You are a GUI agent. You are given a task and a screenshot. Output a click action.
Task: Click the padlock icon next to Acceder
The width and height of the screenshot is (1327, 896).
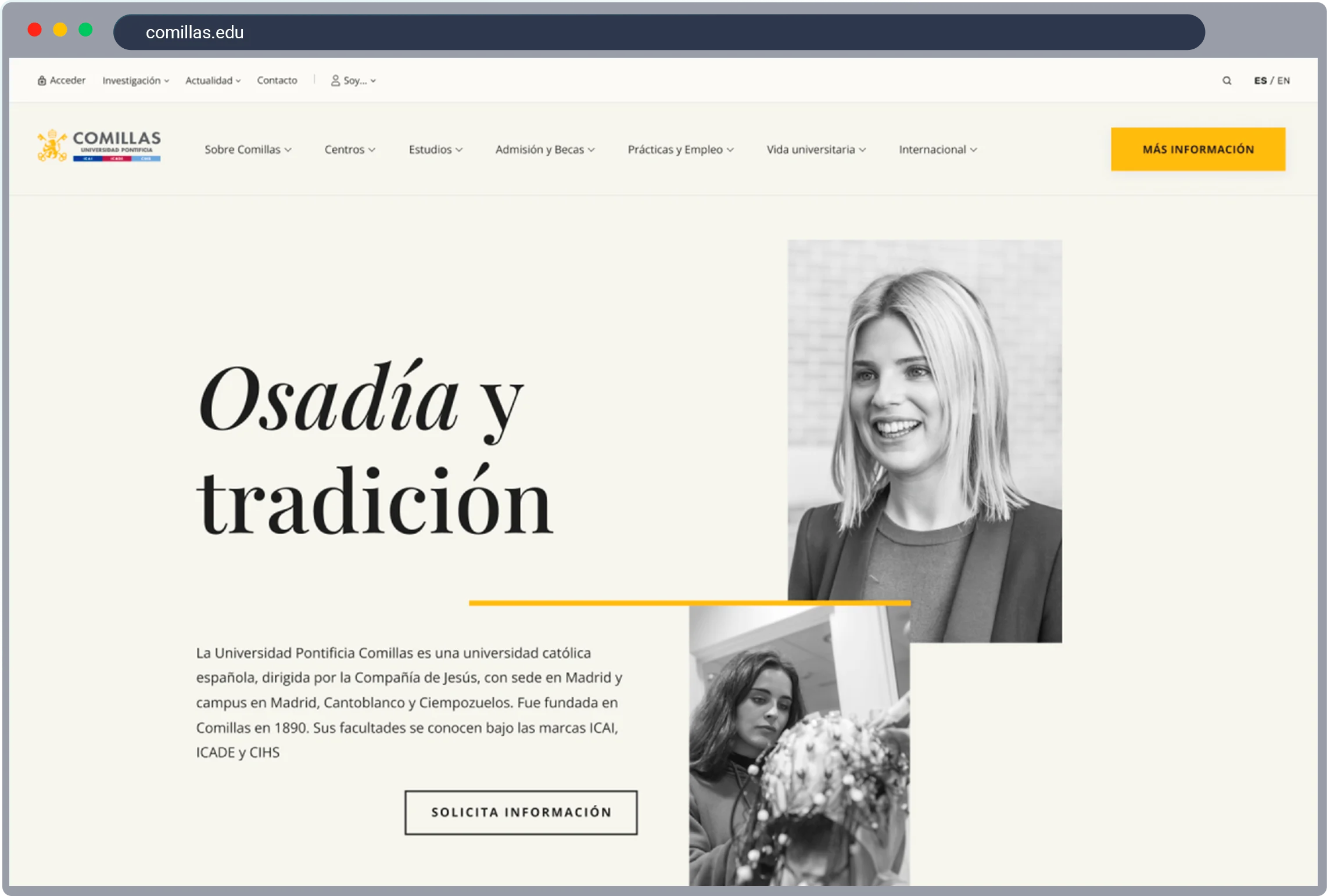41,80
